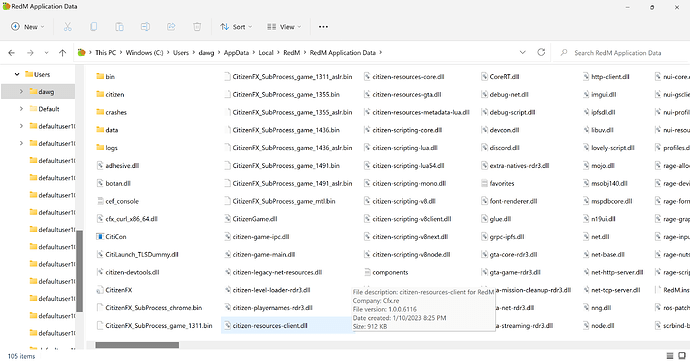Go forward with the Forward arrow

click(30, 53)
